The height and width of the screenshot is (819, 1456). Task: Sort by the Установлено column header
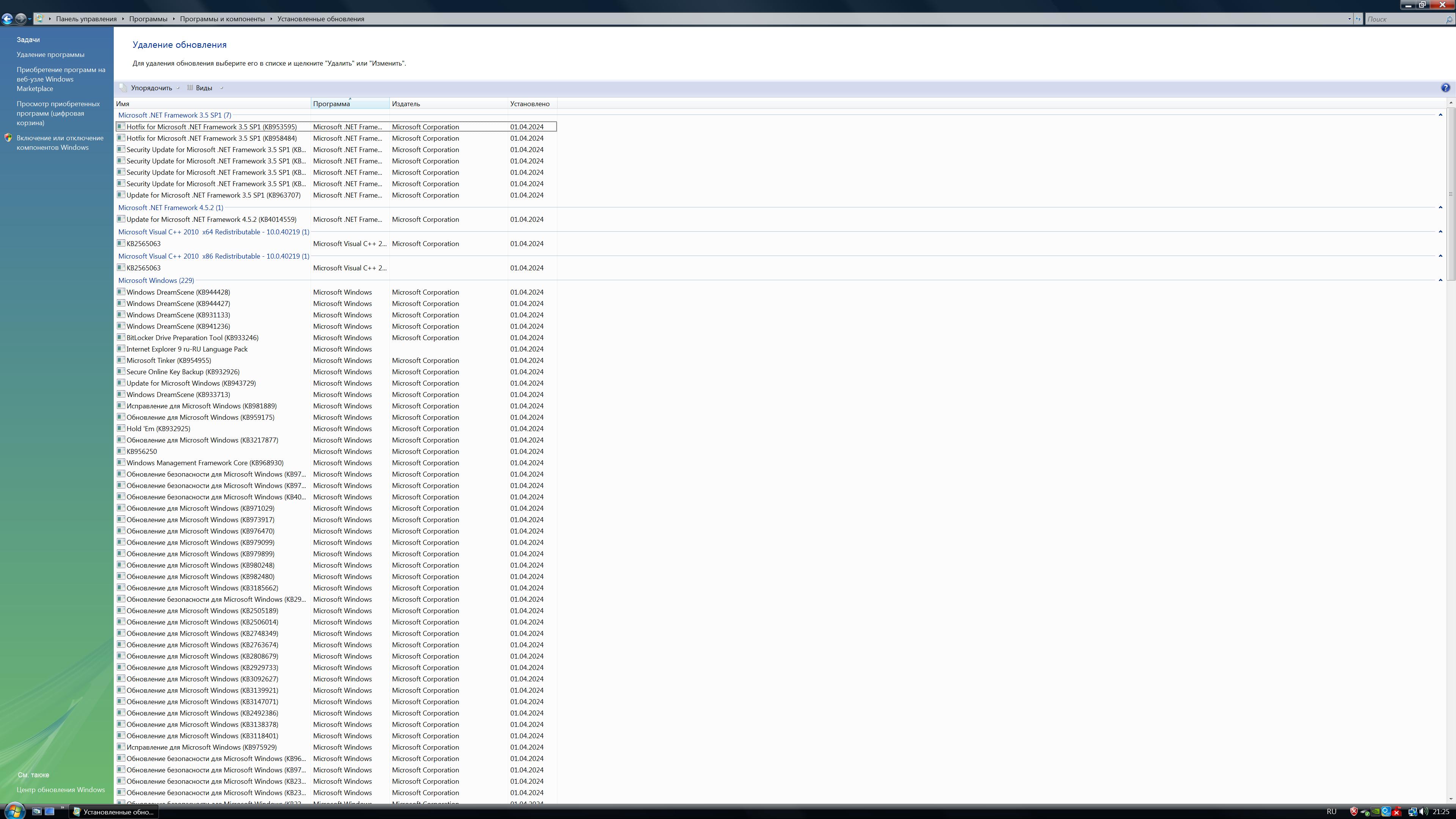pyautogui.click(x=530, y=104)
